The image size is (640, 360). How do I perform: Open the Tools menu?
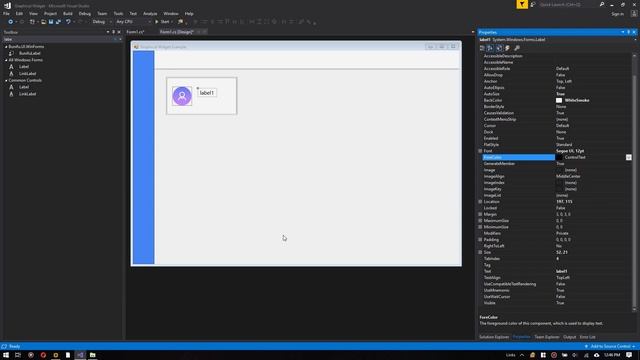(118, 13)
